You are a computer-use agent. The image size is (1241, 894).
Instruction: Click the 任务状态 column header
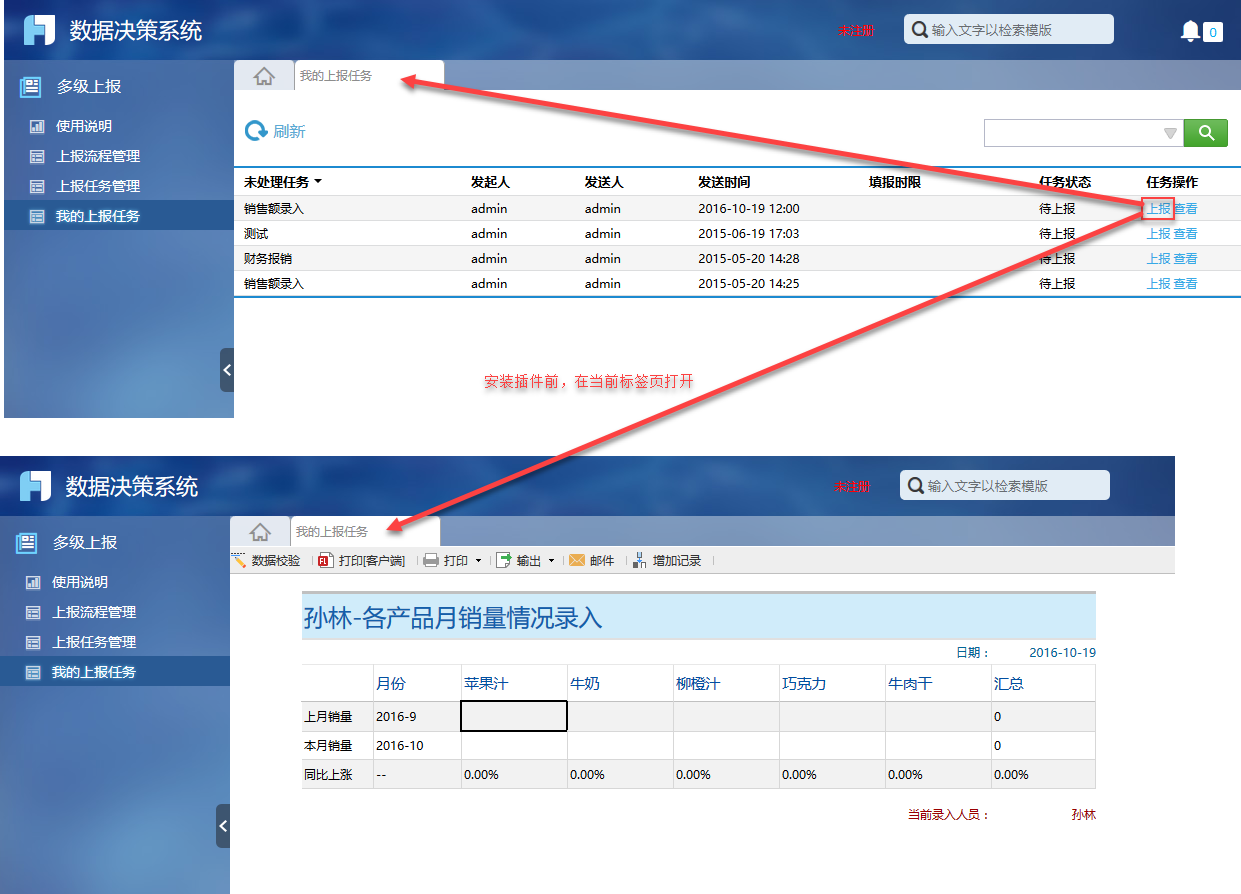coord(1065,182)
